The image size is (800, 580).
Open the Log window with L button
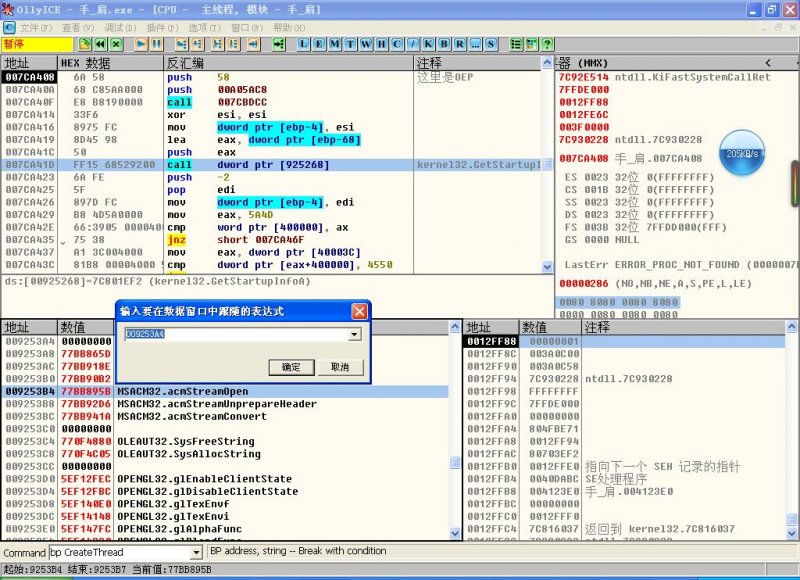pos(304,44)
